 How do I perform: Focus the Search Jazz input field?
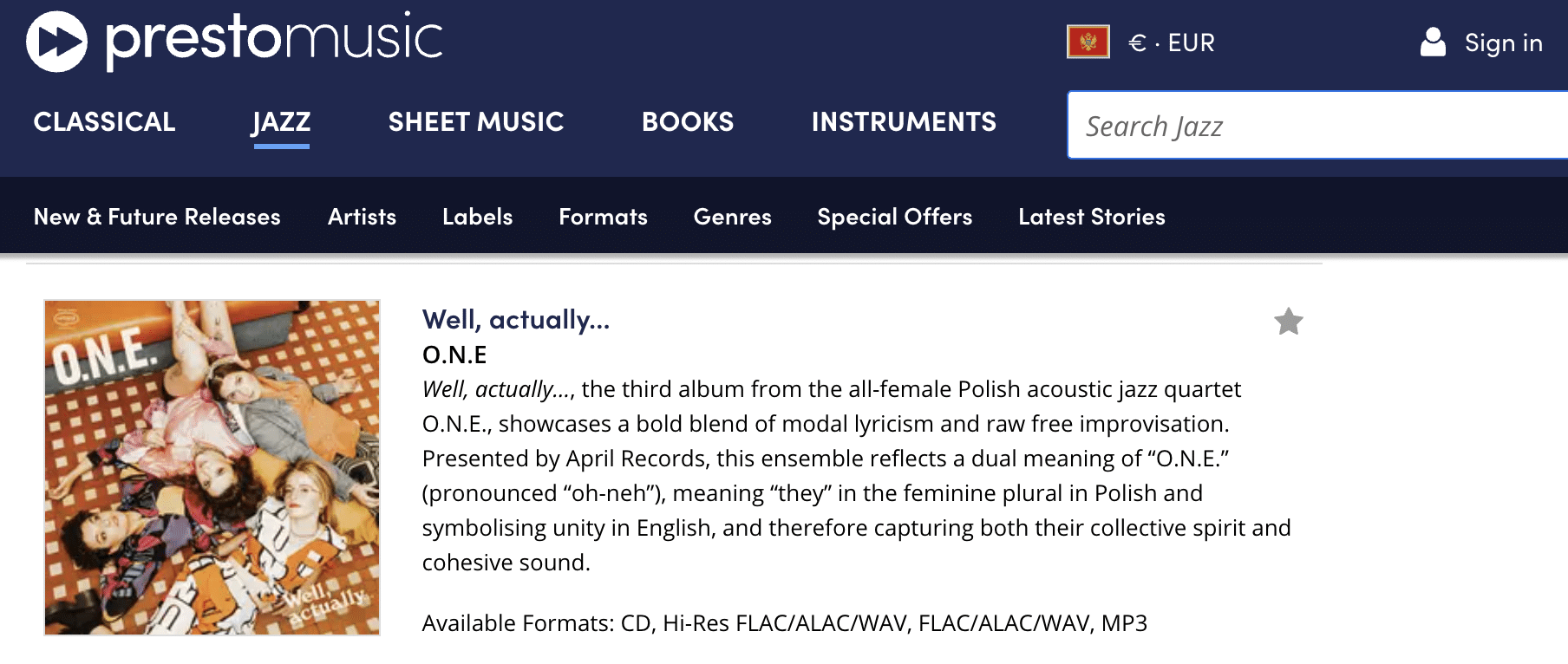click(x=1317, y=126)
